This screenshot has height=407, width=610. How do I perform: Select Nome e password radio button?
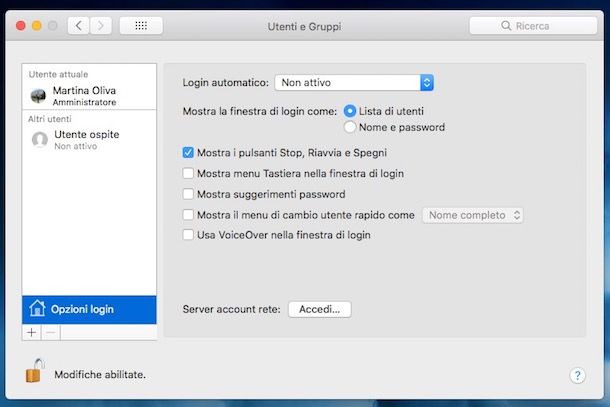click(x=350, y=127)
